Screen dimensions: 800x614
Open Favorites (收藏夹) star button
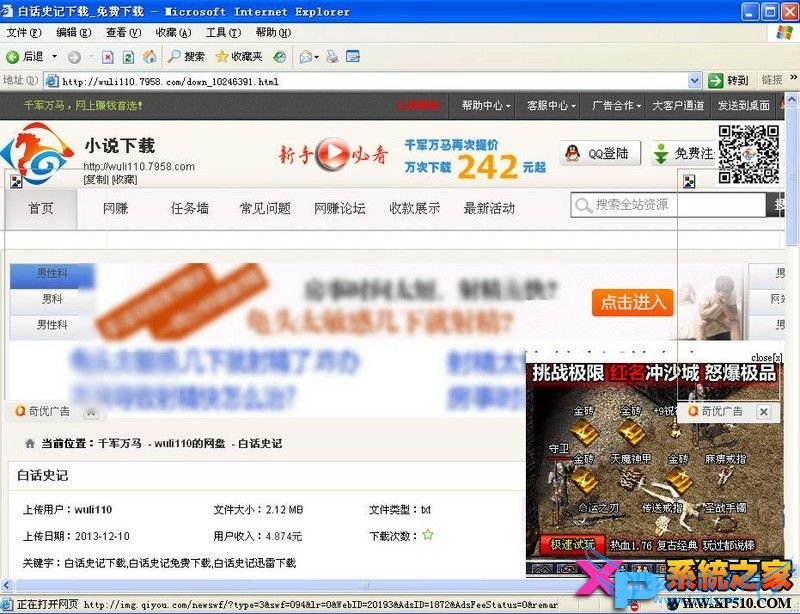[x=239, y=57]
